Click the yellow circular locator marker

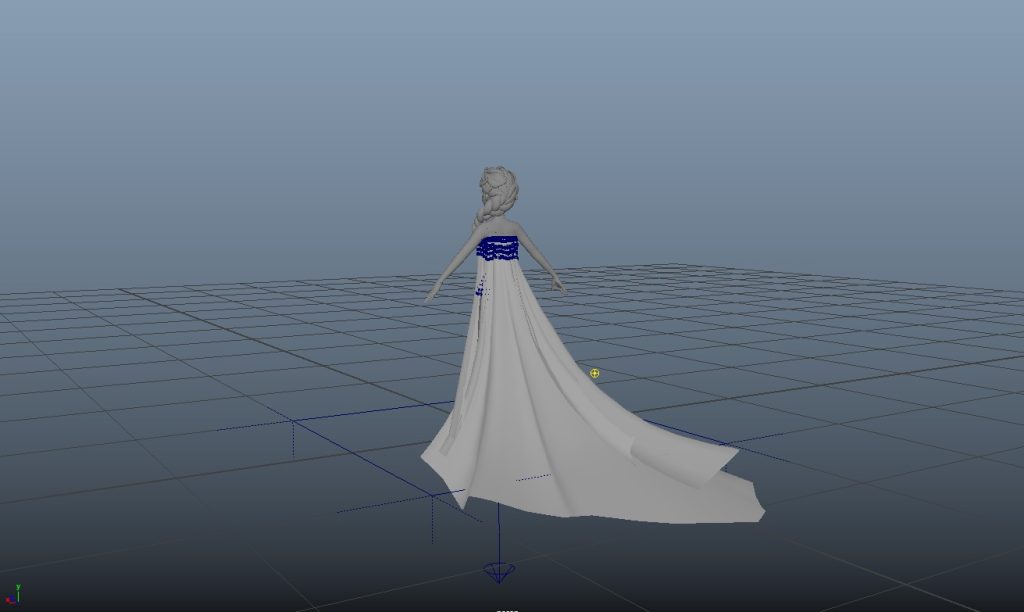(x=594, y=374)
